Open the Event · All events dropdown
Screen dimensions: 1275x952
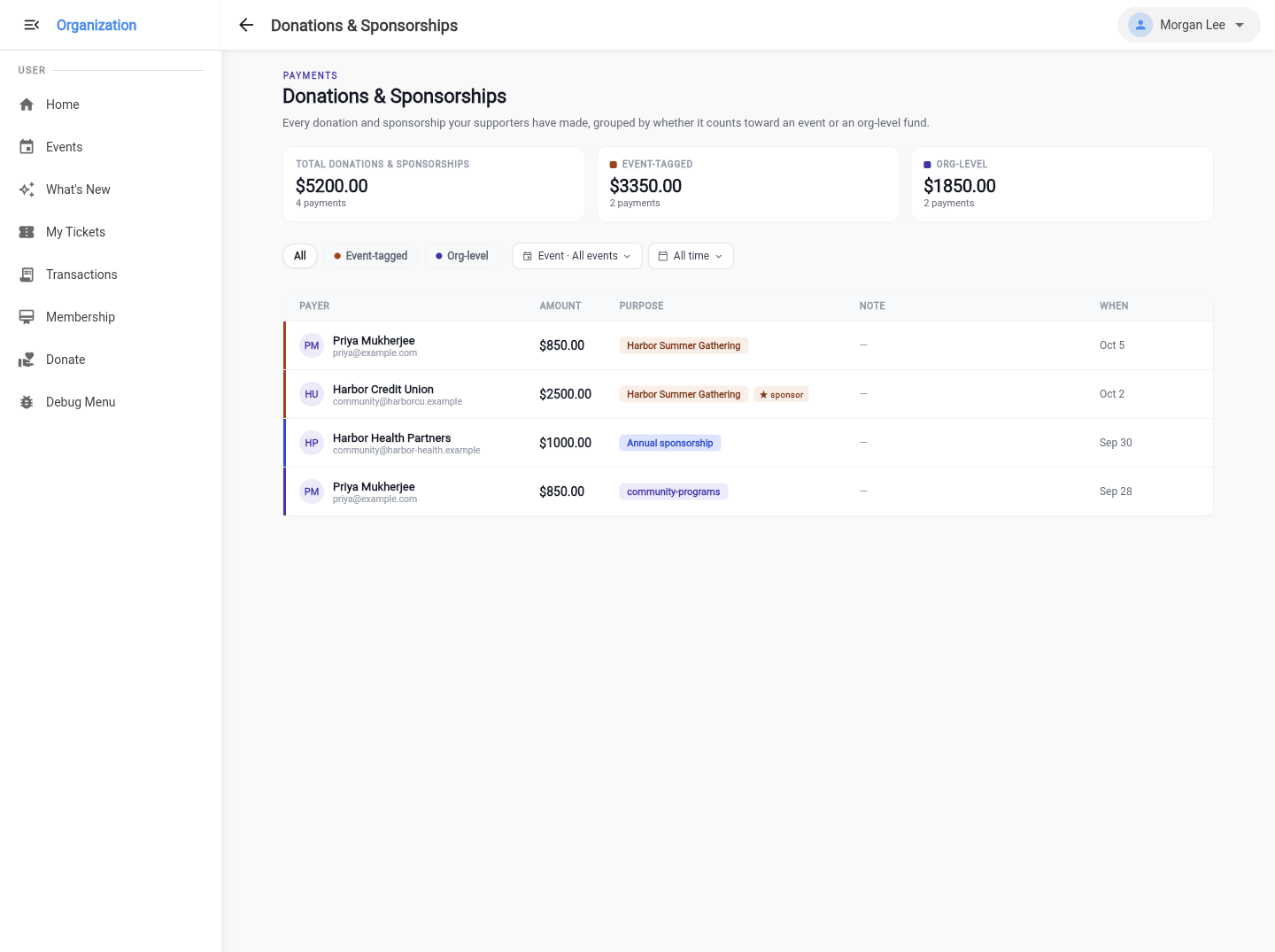pos(577,256)
